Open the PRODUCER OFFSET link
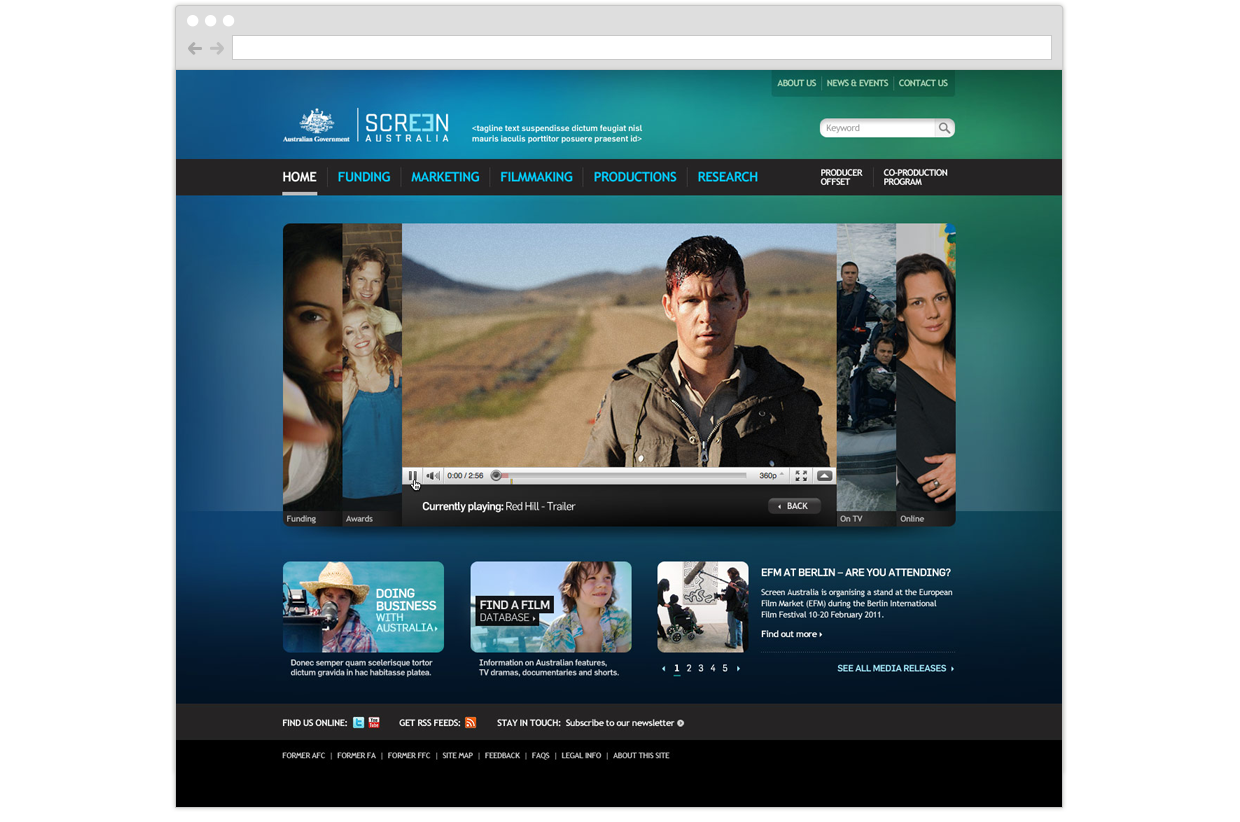 point(841,177)
